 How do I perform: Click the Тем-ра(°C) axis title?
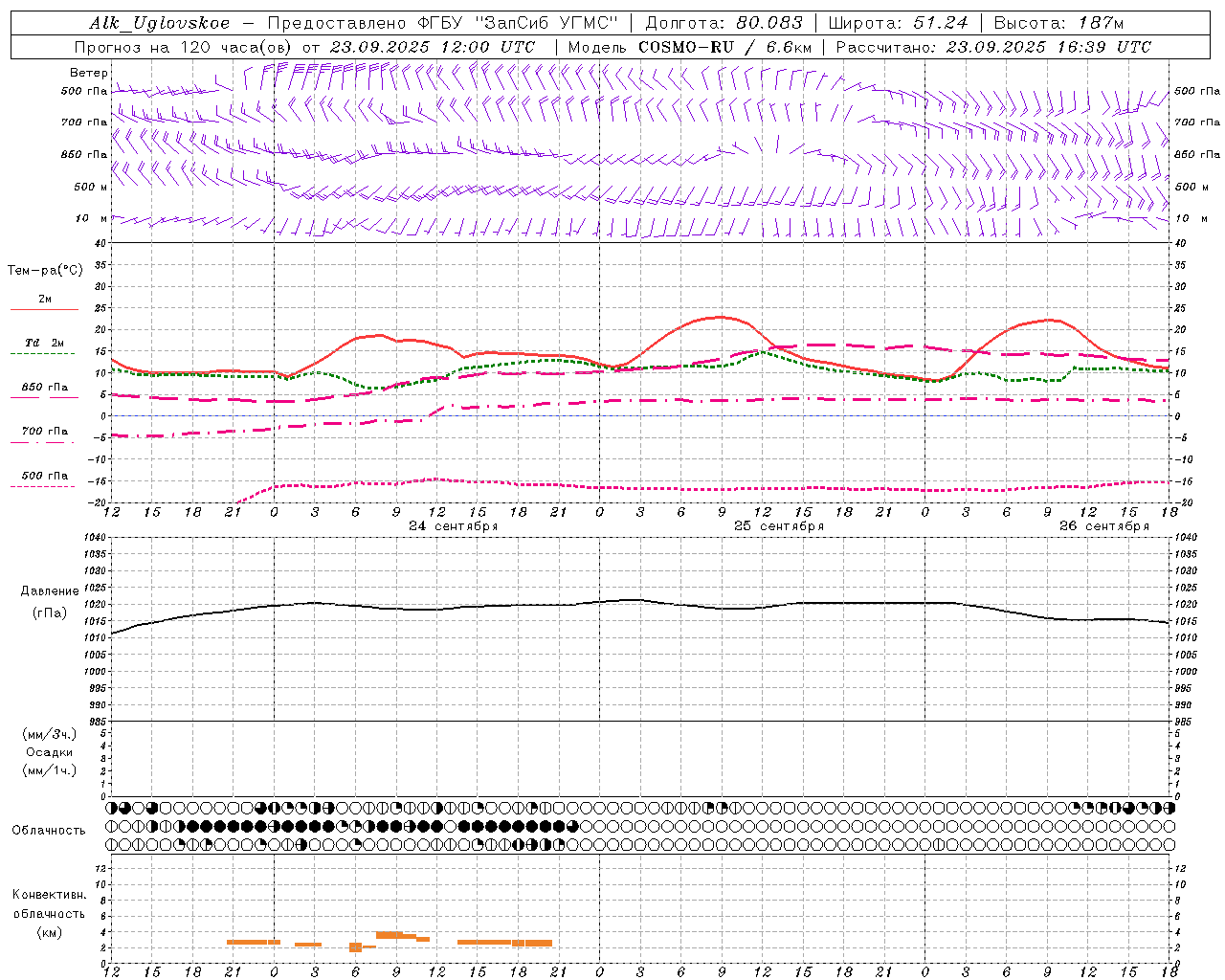click(x=45, y=271)
